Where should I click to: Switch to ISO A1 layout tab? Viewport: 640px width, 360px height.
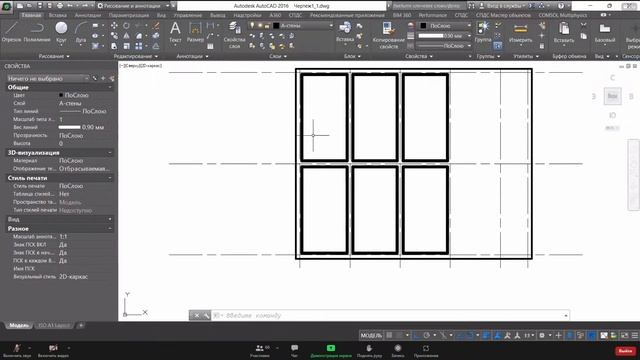coord(54,325)
